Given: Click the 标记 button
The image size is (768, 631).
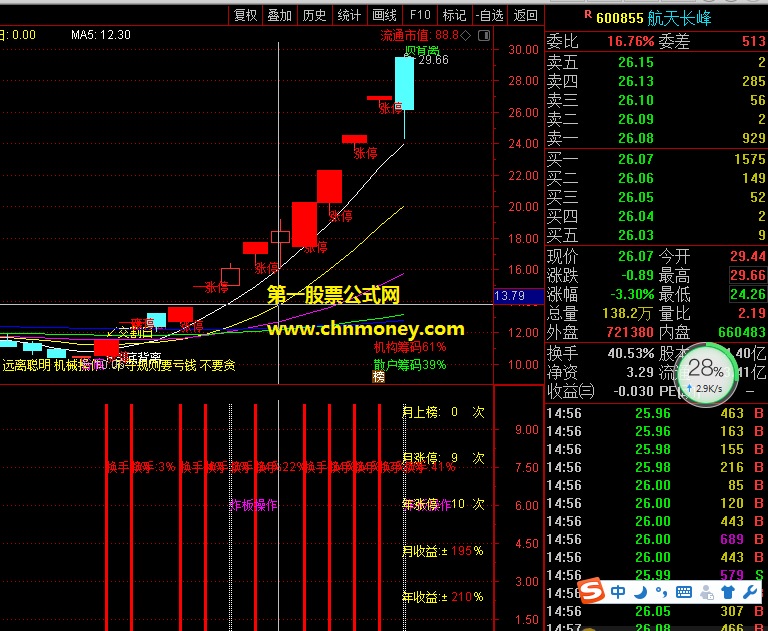Looking at the screenshot, I should [x=455, y=16].
